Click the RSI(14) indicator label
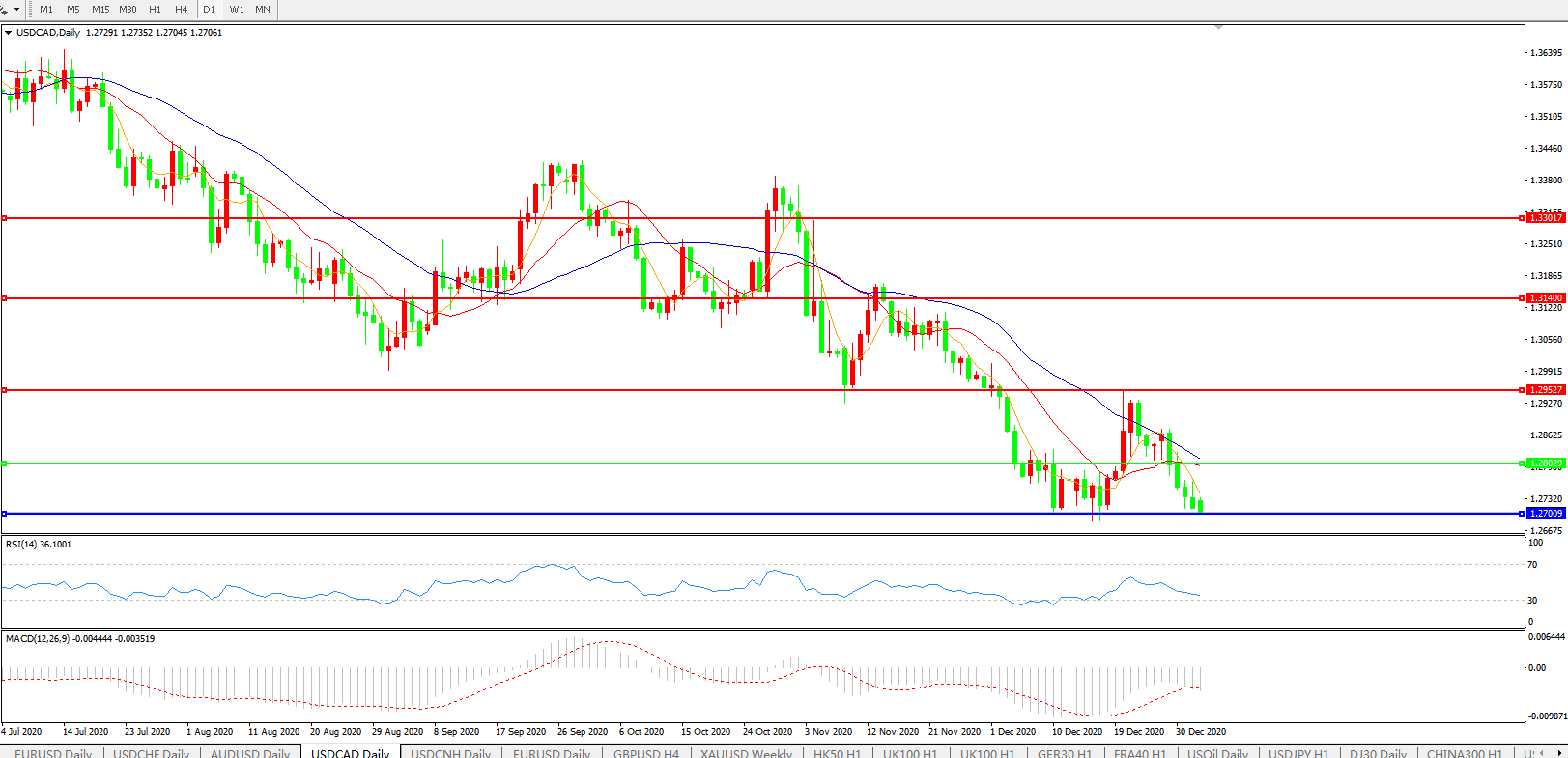This screenshot has height=758, width=1568. (x=38, y=545)
